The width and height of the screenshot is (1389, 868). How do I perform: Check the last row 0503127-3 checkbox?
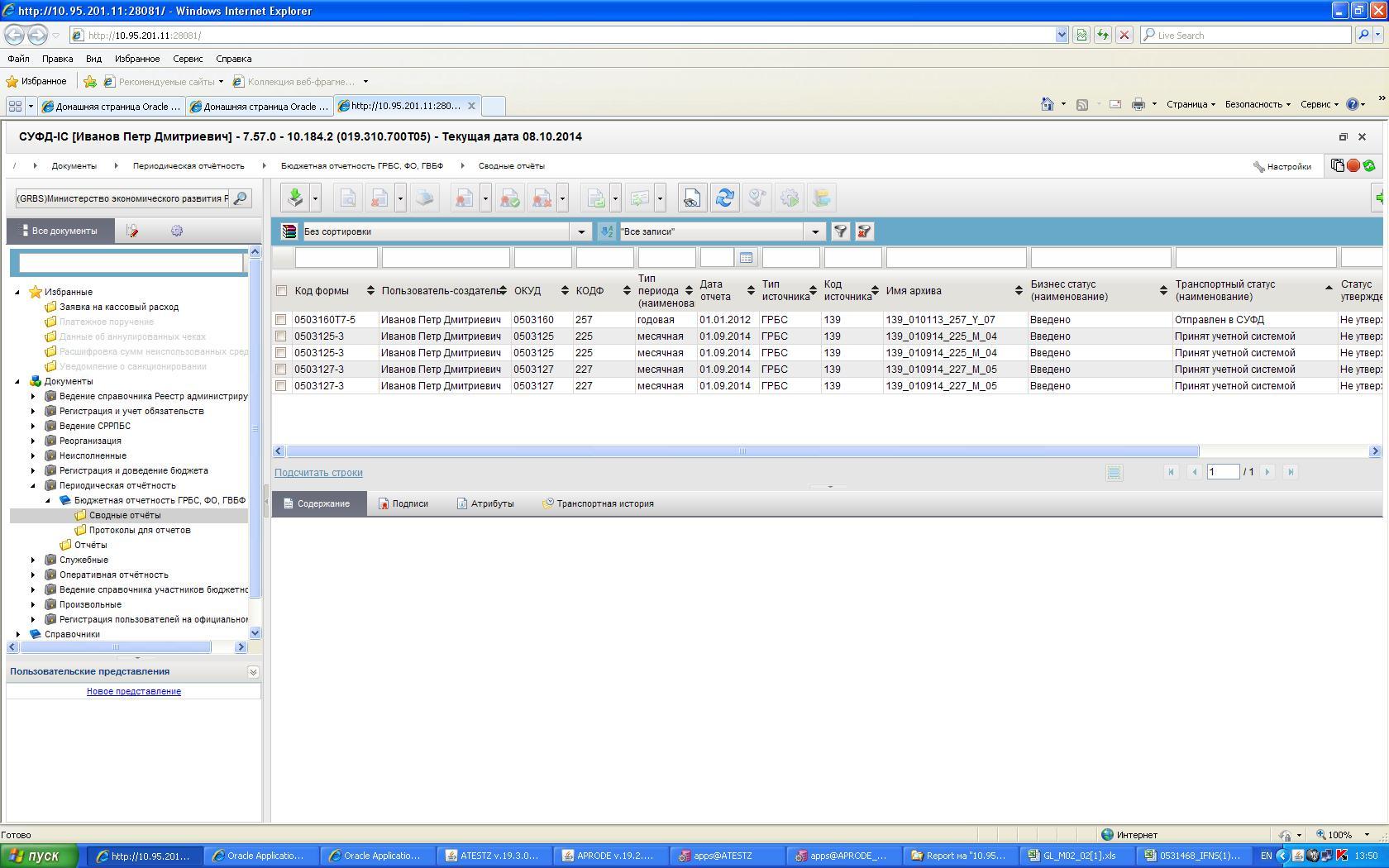click(281, 386)
